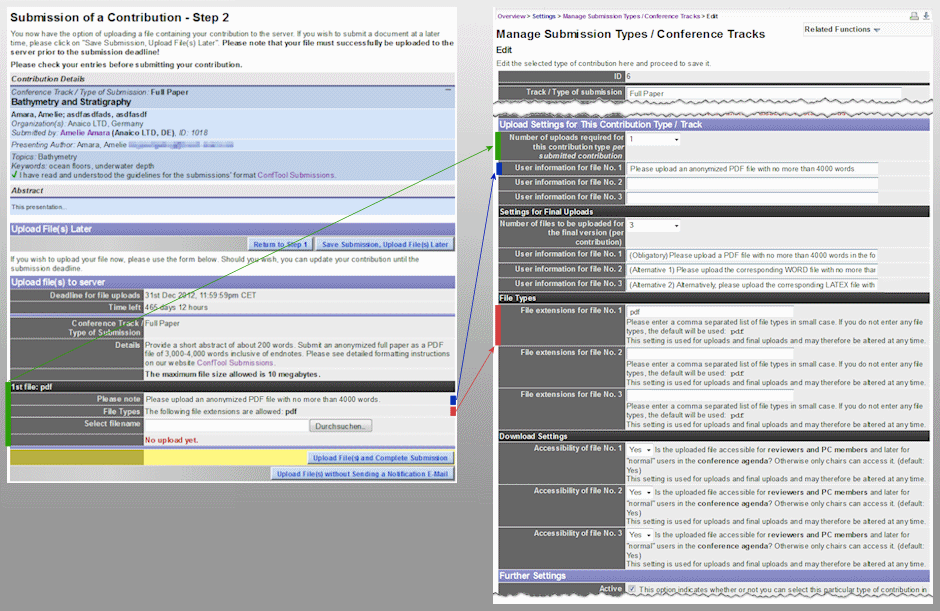Open Accessibility of file No. 1 dropdown
940x611 pixels.
pos(640,450)
